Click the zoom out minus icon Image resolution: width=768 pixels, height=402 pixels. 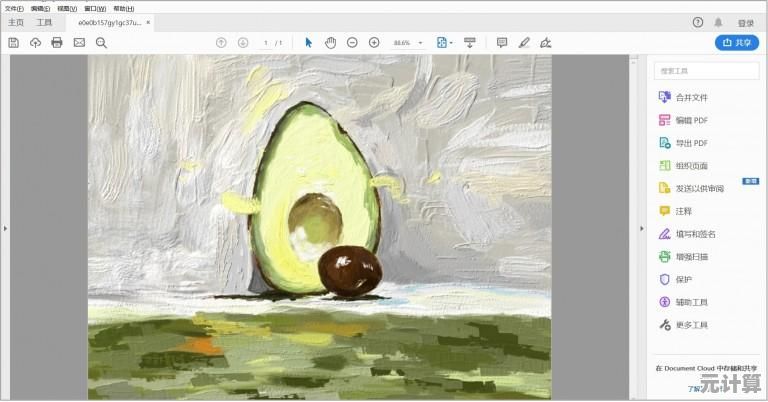point(352,42)
